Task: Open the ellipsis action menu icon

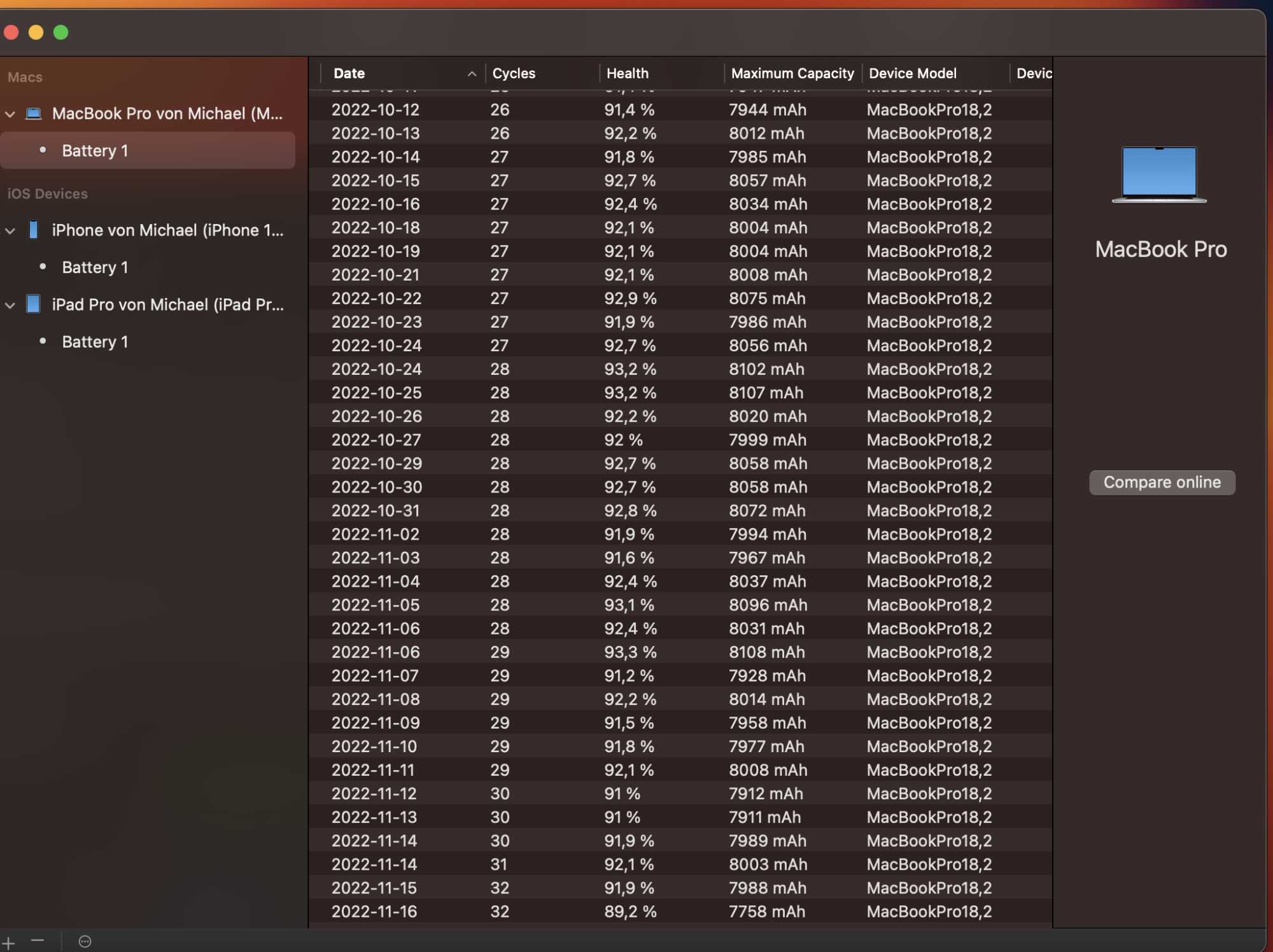Action: tap(85, 942)
